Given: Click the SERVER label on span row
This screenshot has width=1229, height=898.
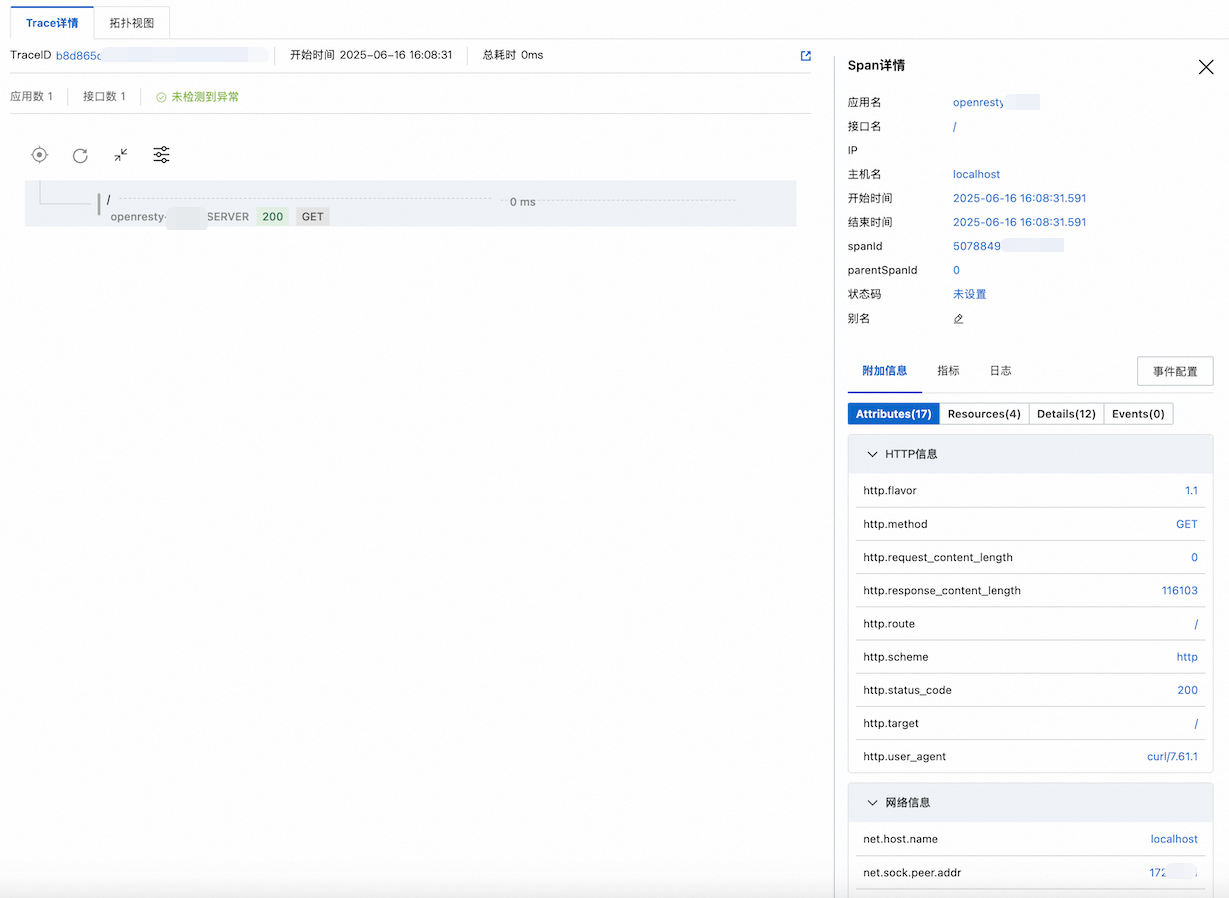Looking at the screenshot, I should 228,217.
